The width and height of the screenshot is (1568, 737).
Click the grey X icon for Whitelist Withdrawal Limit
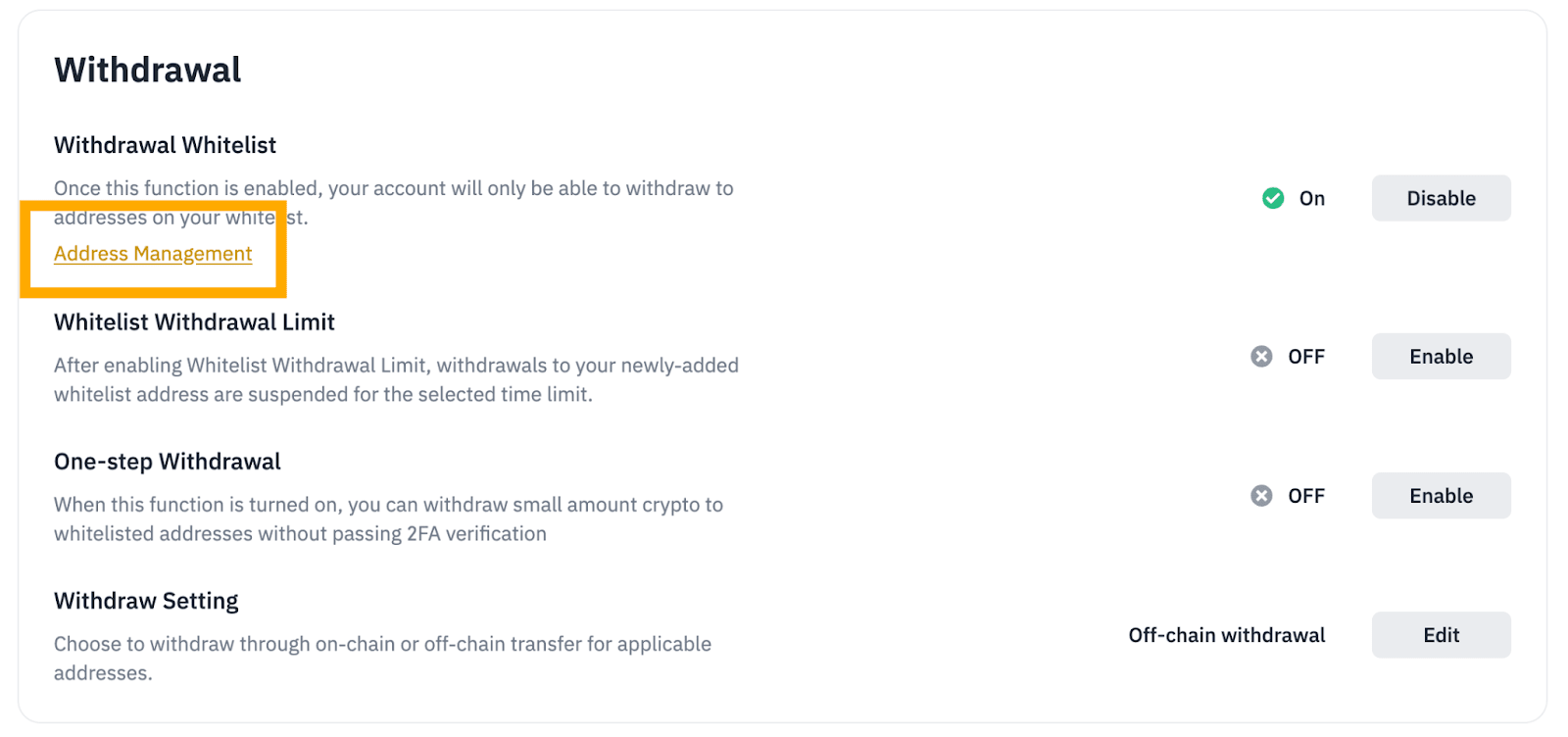click(1261, 357)
